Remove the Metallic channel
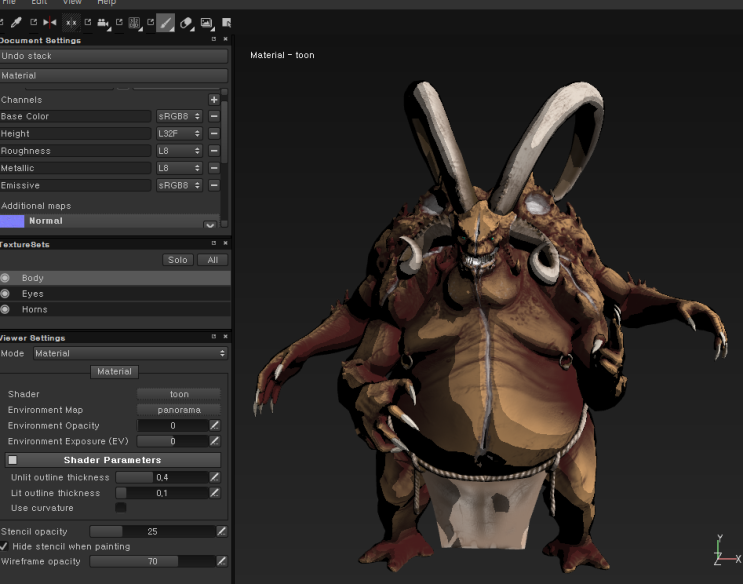Viewport: 743px width, 584px height. (x=214, y=168)
